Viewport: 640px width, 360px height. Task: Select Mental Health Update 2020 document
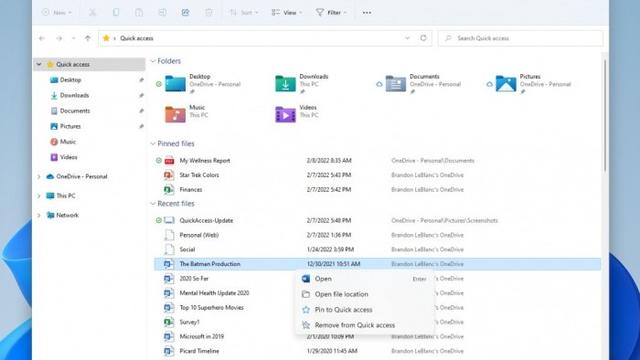(214, 293)
